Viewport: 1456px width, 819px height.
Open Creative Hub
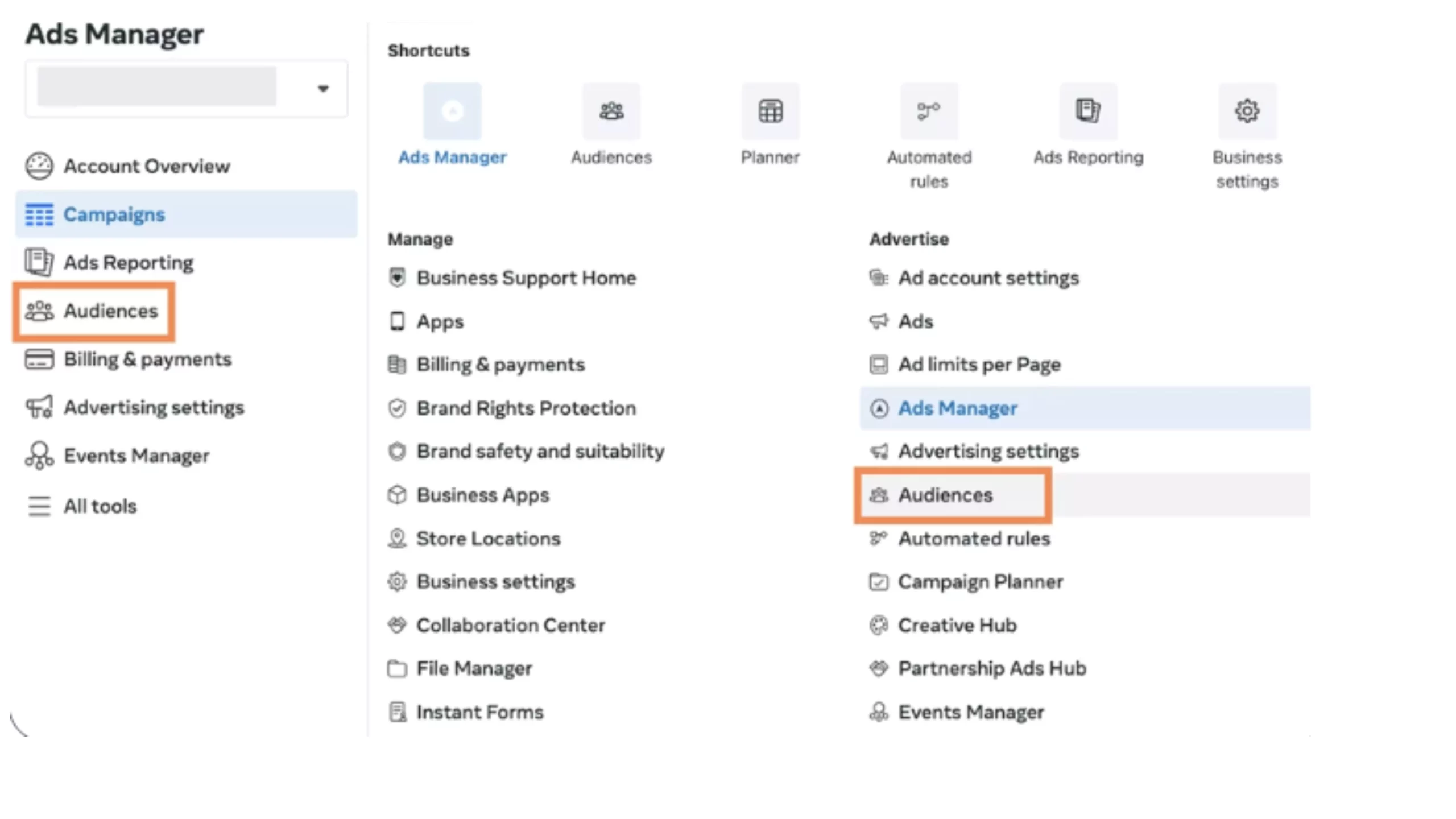[957, 626]
